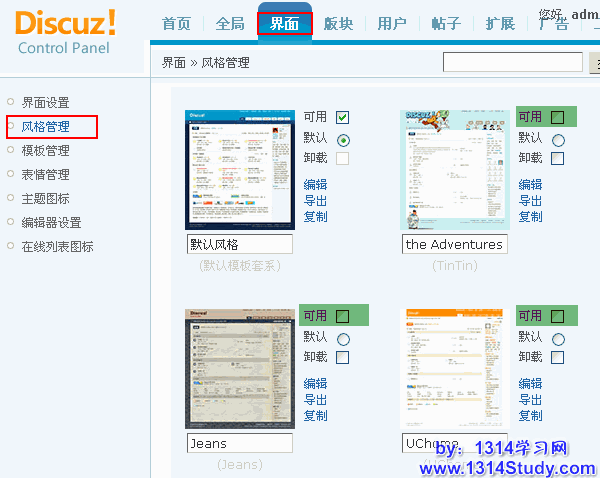The image size is (600, 478).
Task: Click 编辑 link for 默认风格
Action: coord(315,184)
